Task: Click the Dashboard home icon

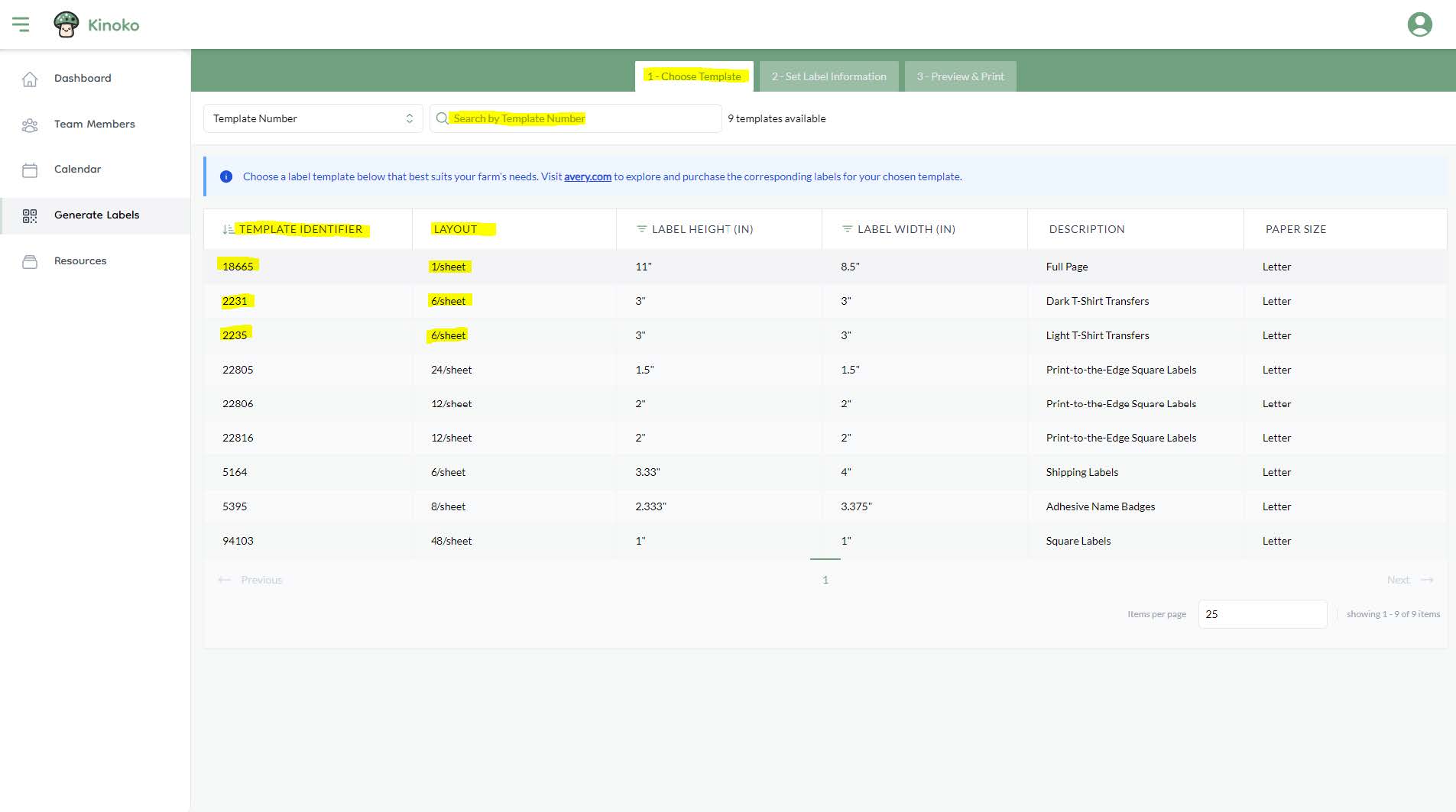Action: coord(30,79)
